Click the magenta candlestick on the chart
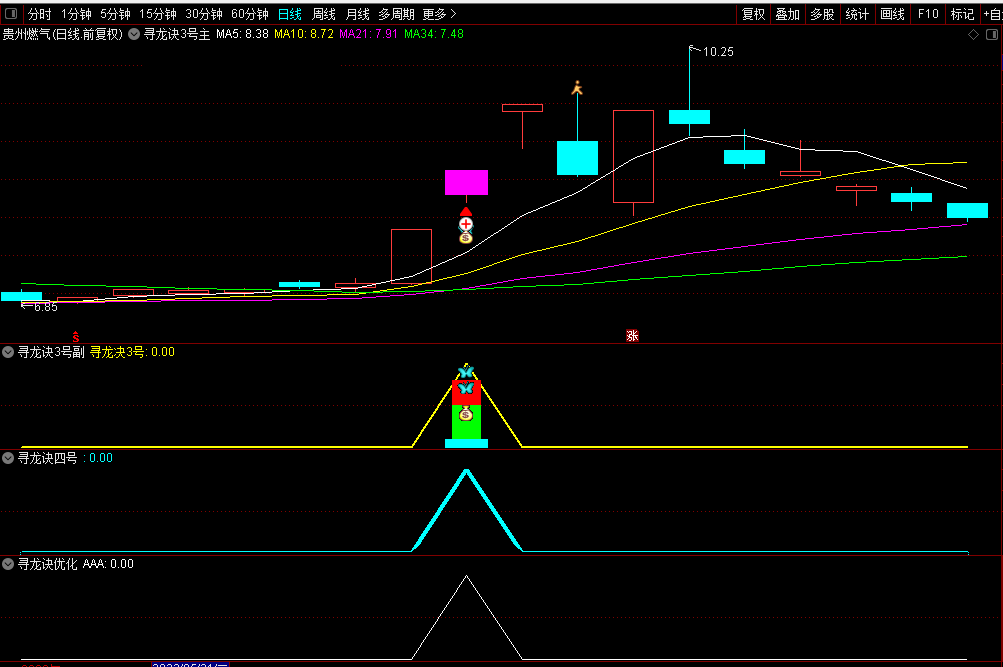Viewport: 1003px width, 667px height. (466, 182)
